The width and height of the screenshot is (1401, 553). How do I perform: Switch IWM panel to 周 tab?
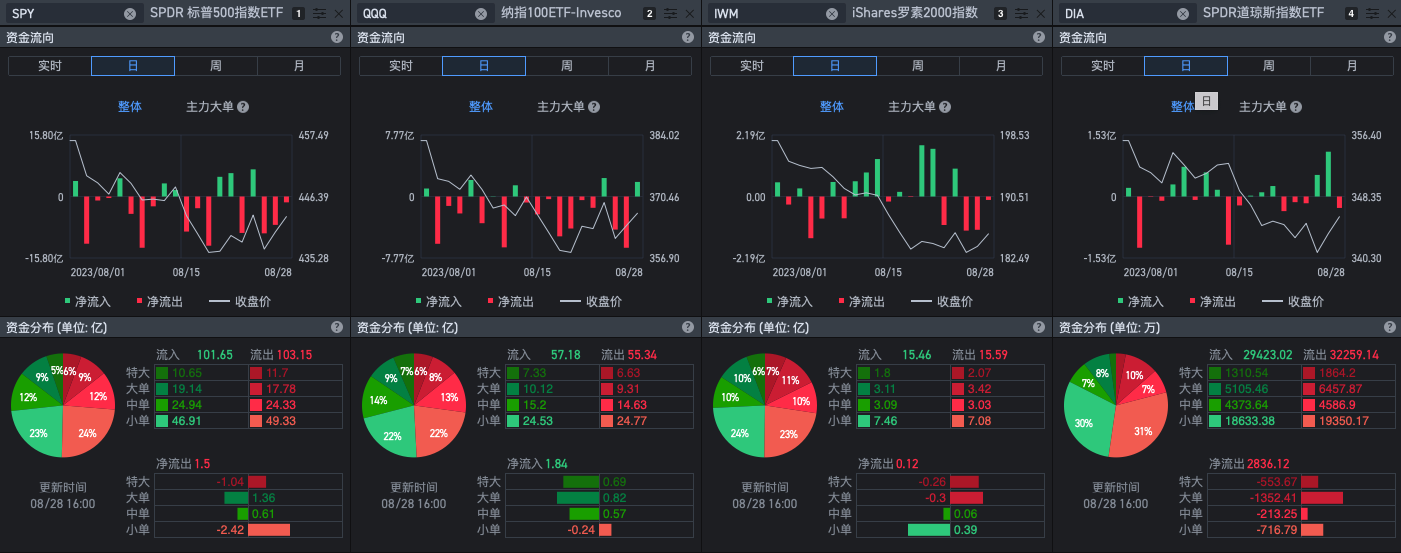pyautogui.click(x=918, y=66)
